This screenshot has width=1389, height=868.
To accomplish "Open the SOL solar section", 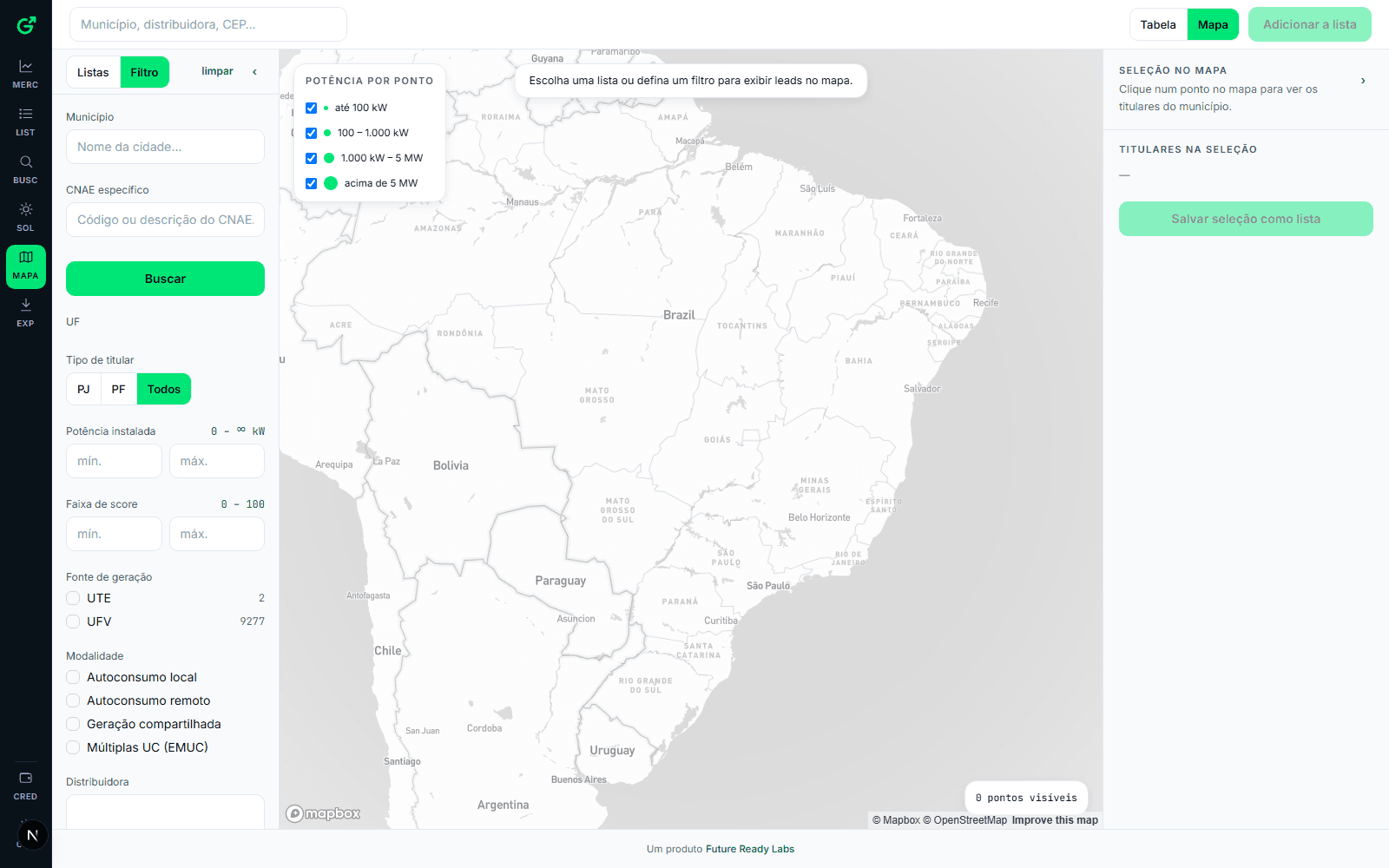I will (26, 217).
